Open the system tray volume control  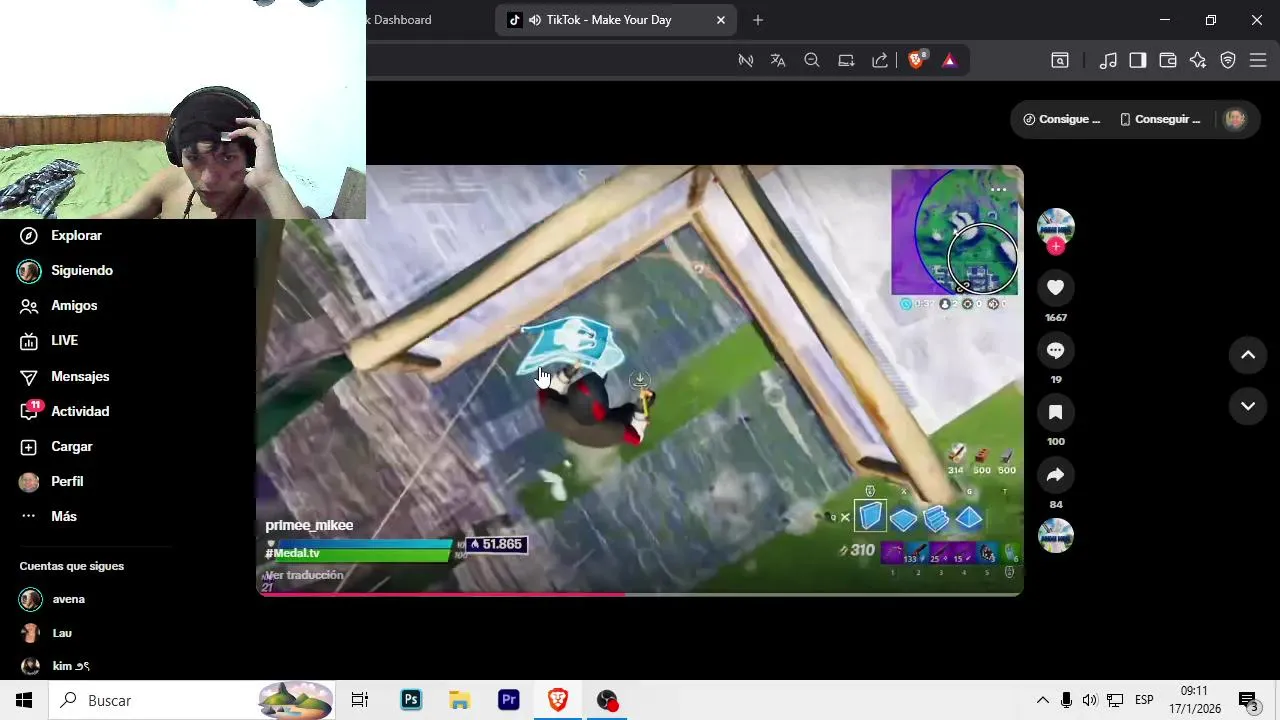click(1090, 700)
